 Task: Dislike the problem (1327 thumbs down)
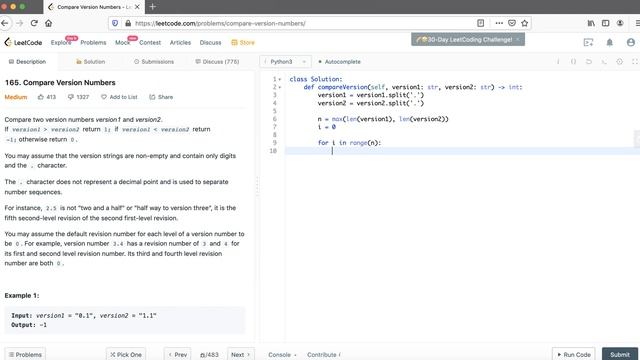pos(78,97)
